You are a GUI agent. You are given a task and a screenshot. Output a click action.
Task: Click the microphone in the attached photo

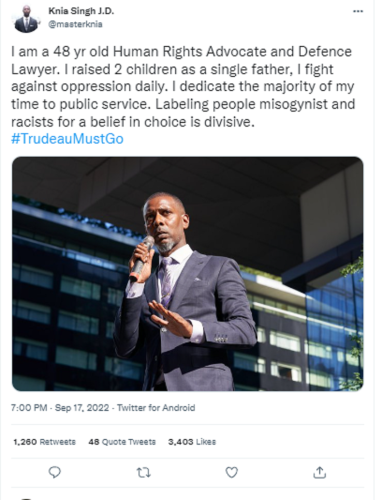pyautogui.click(x=142, y=259)
